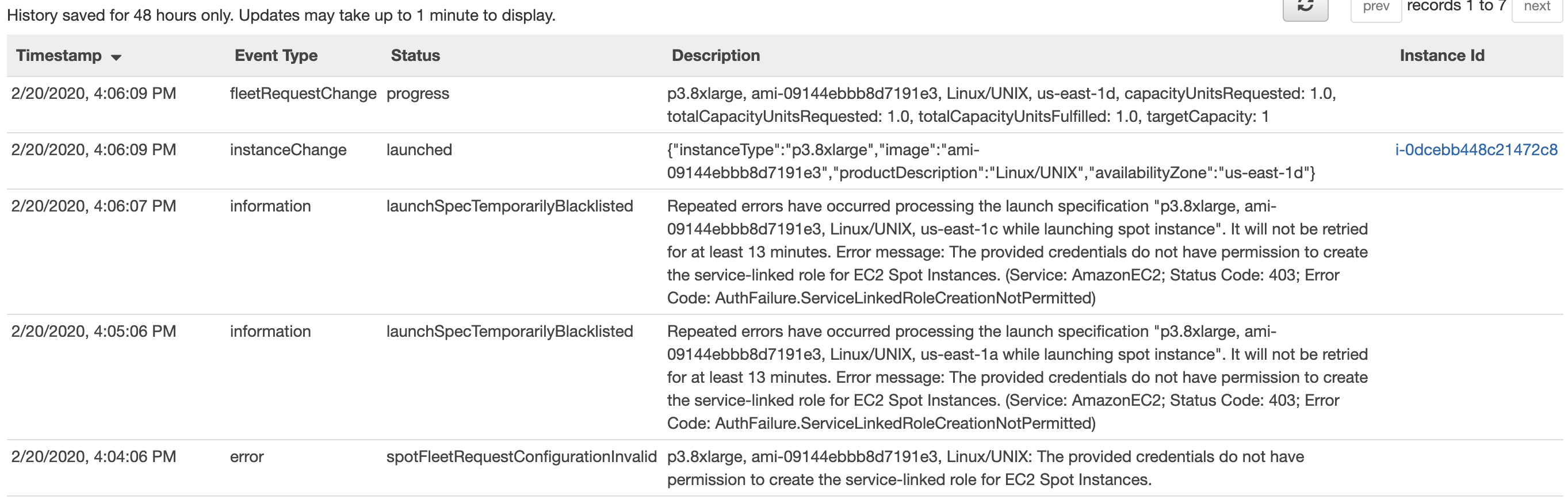The width and height of the screenshot is (1568, 500).
Task: Click the Instance Id column header
Action: point(1441,55)
